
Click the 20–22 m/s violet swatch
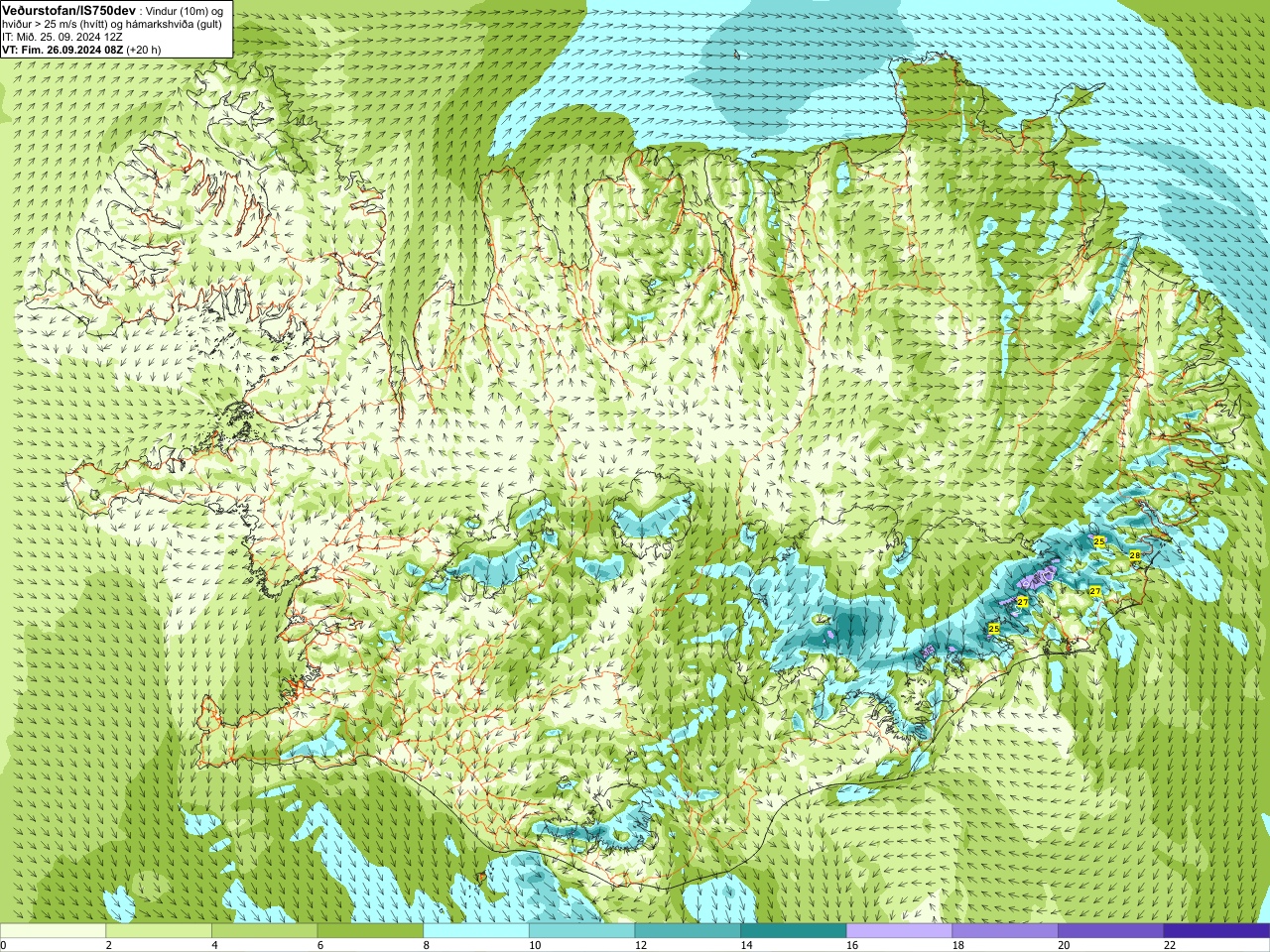1110,931
